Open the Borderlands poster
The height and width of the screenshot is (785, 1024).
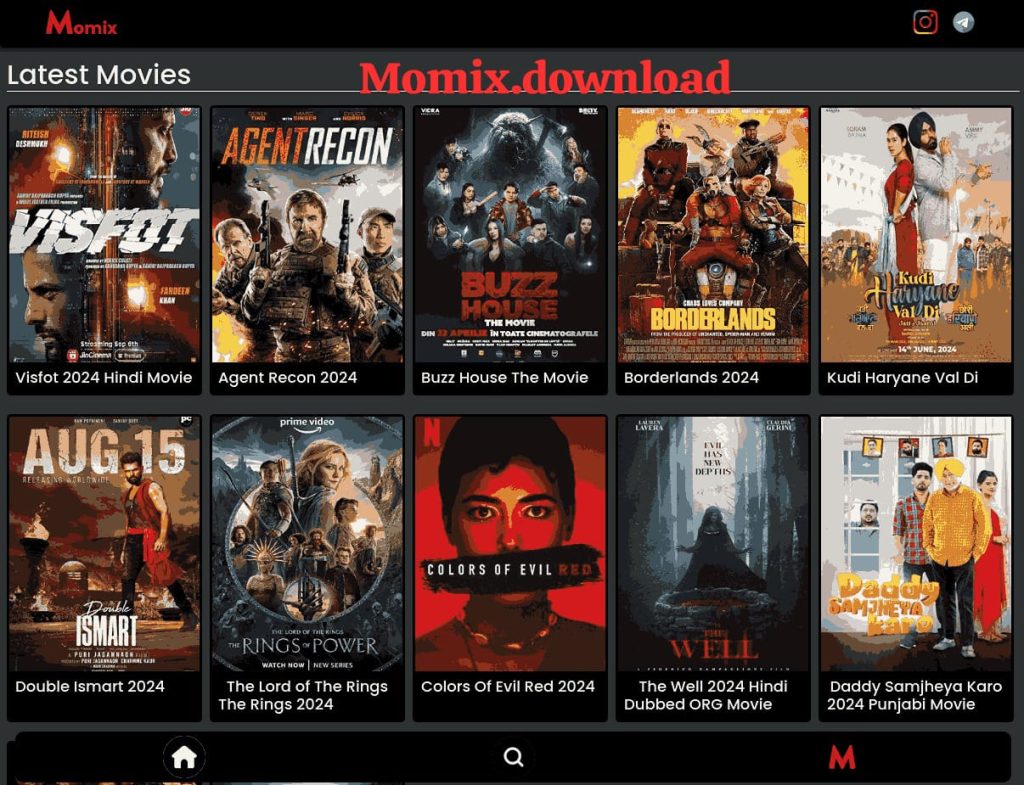click(713, 235)
